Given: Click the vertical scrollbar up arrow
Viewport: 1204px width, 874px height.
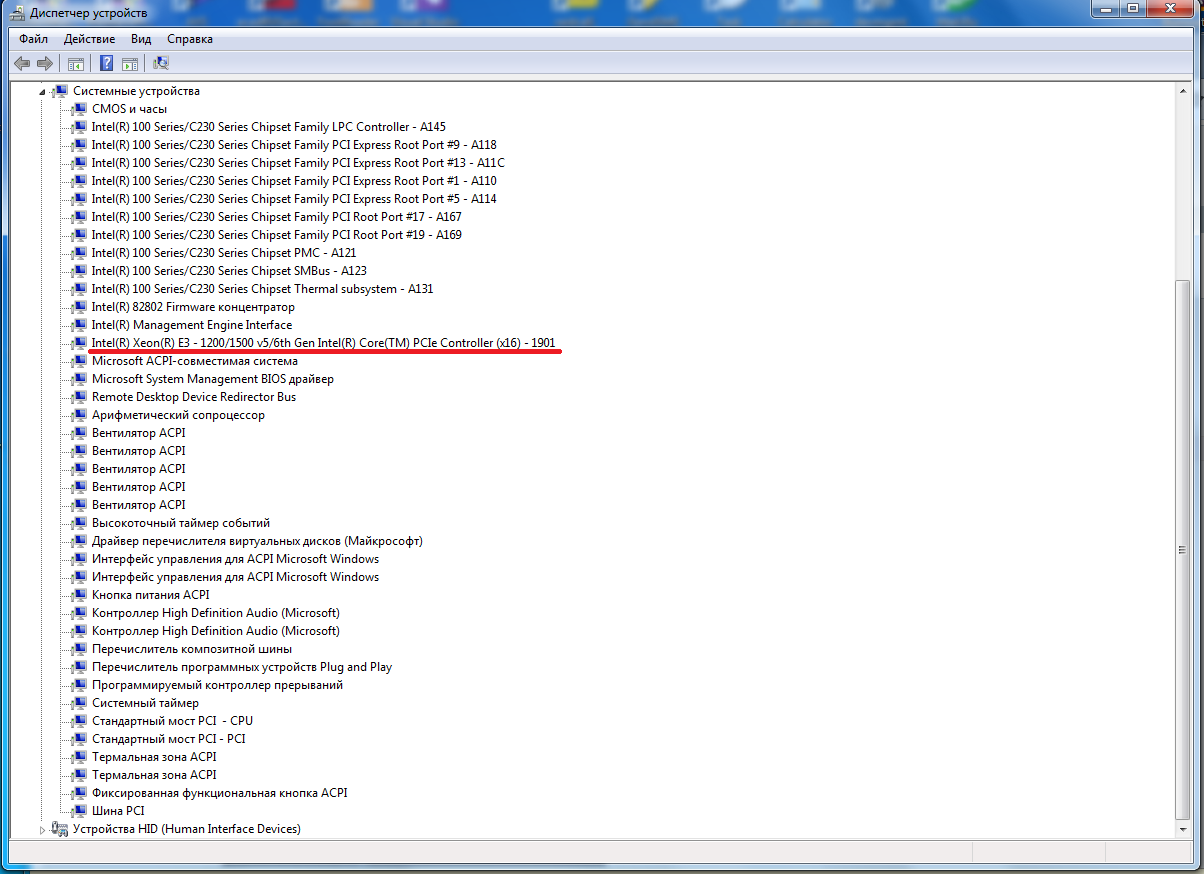Looking at the screenshot, I should coord(1184,90).
